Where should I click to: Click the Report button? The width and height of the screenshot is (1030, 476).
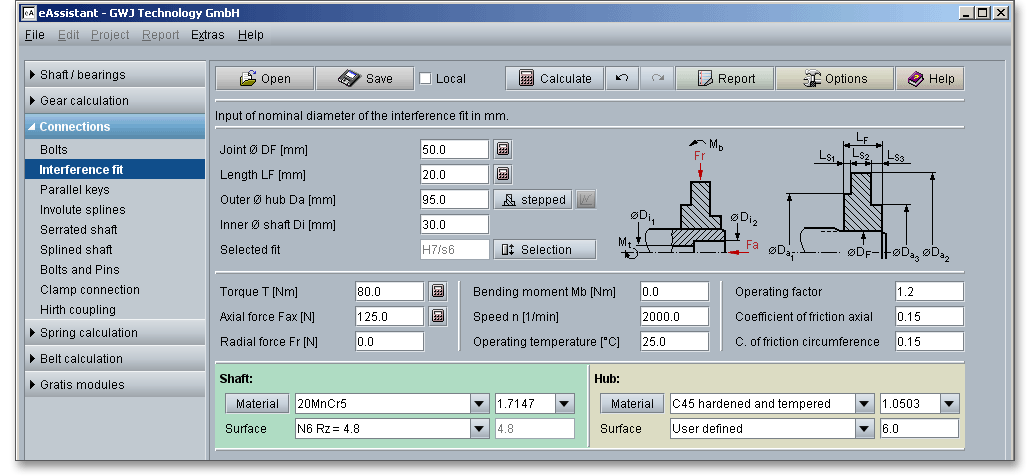[726, 79]
